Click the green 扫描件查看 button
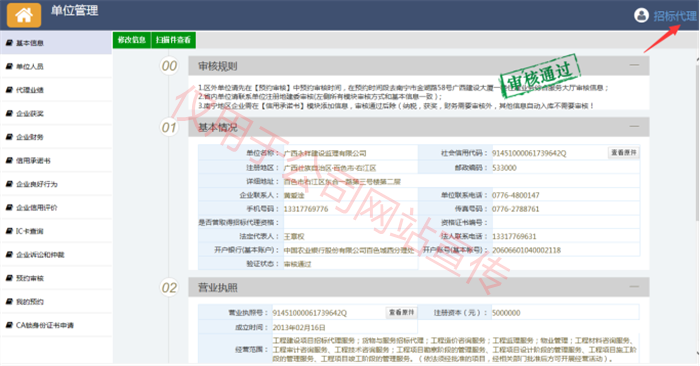Viewport: 700px width, 366px height. 173,40
